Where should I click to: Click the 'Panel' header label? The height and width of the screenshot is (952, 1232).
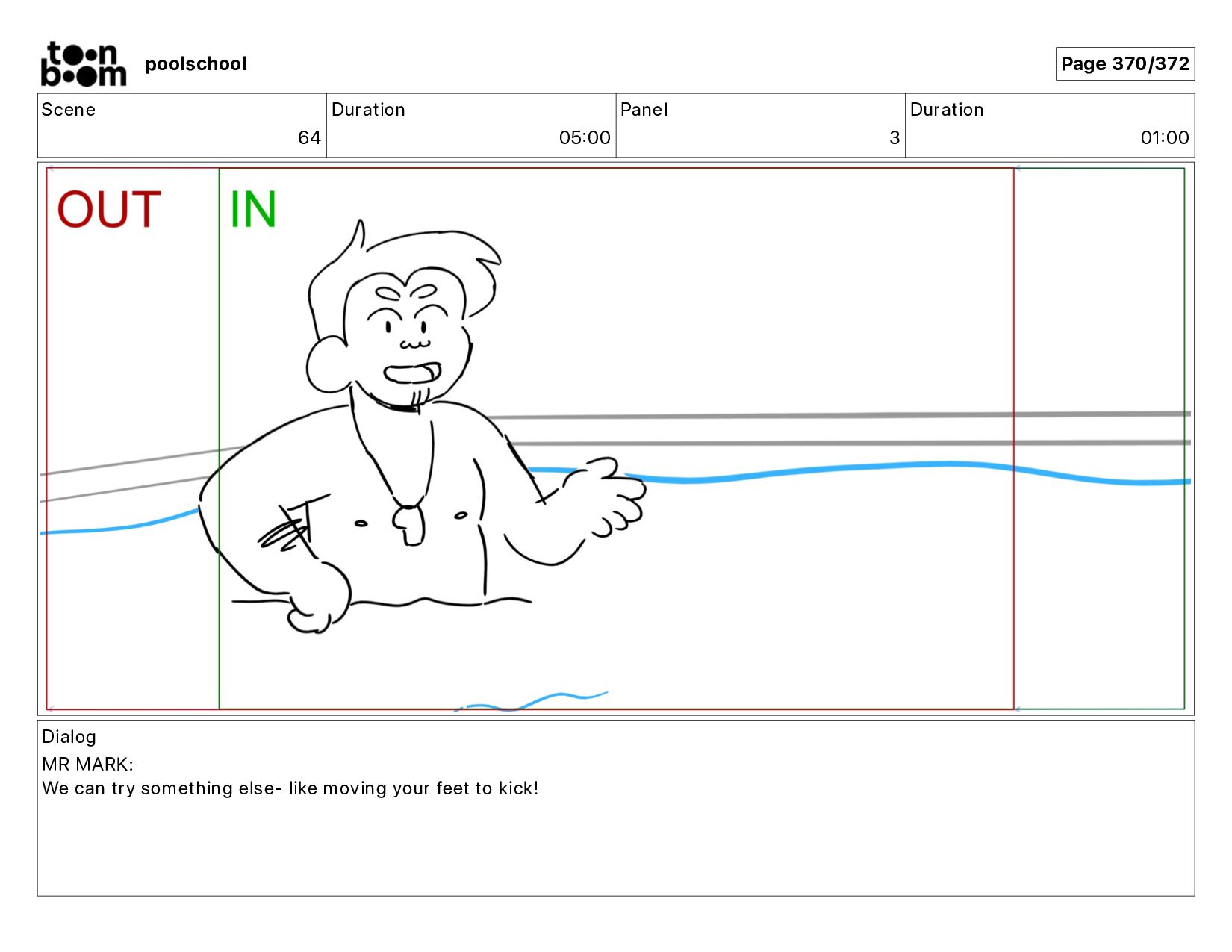point(644,110)
